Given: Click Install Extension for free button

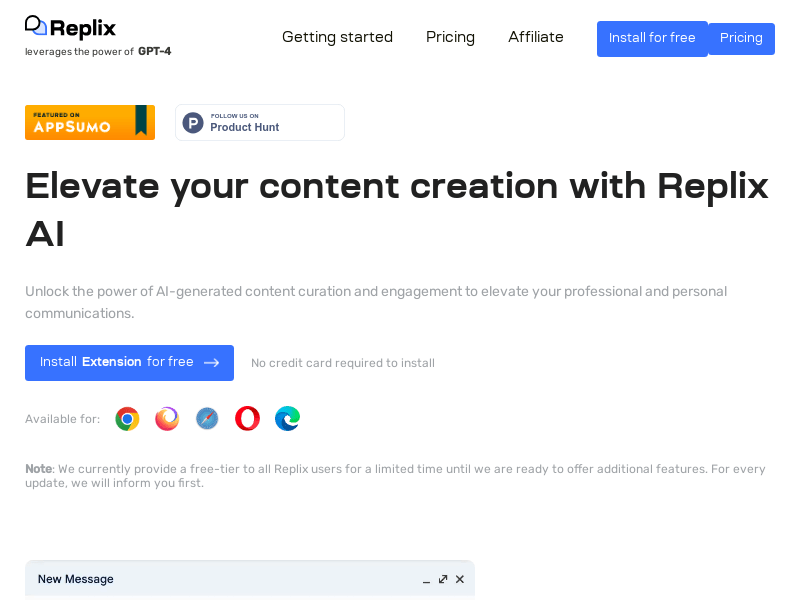Looking at the screenshot, I should 130,363.
